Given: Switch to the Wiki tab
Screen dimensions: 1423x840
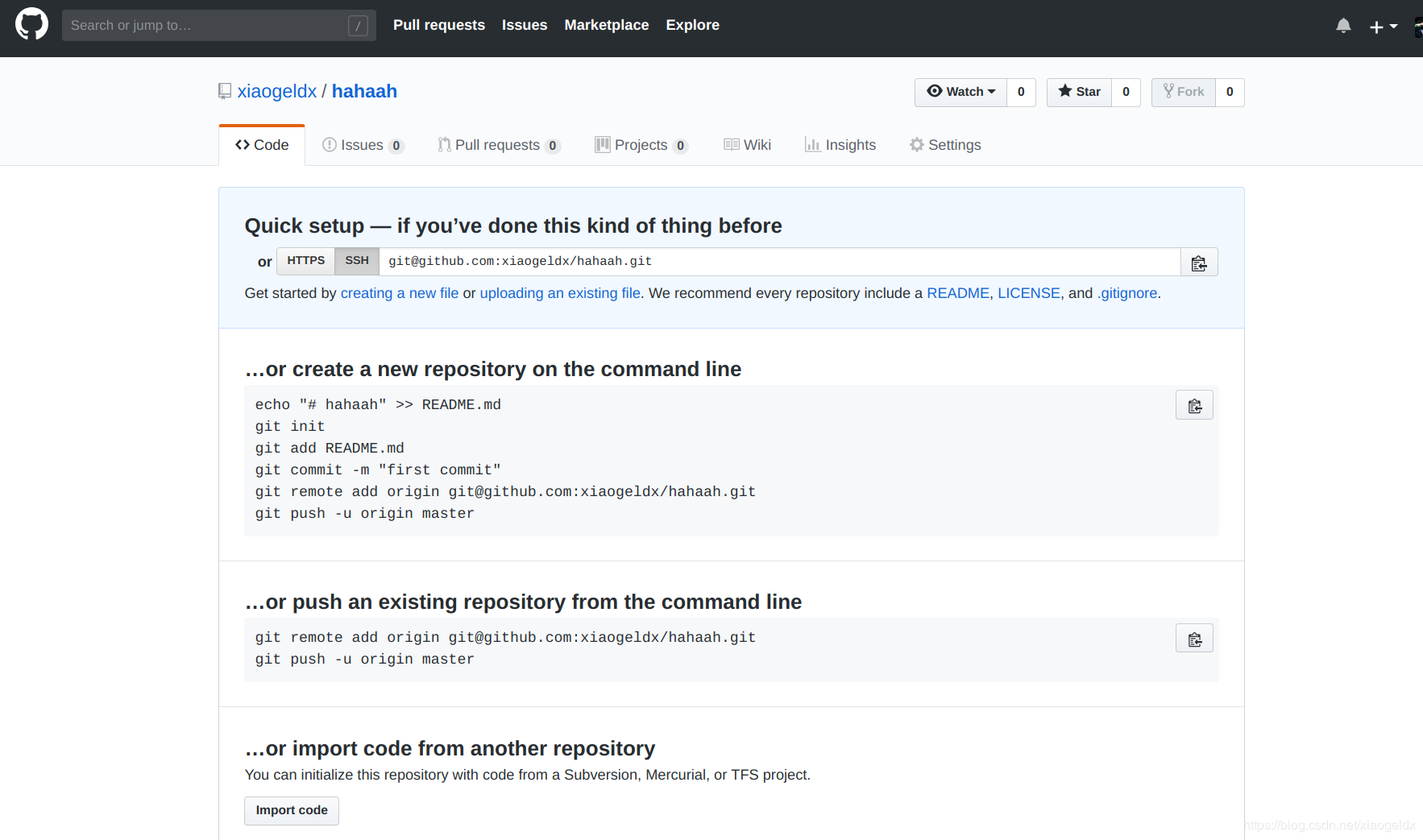Looking at the screenshot, I should (x=747, y=145).
